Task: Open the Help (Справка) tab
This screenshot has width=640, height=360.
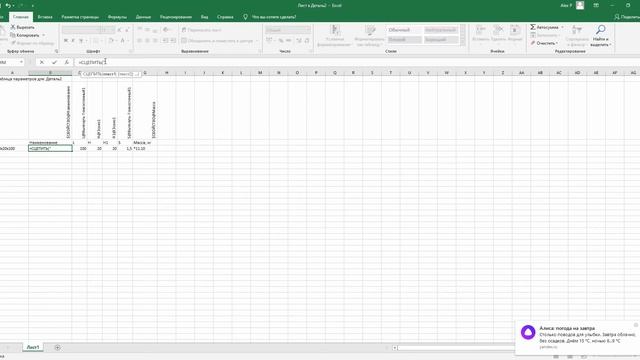Action: coord(225,17)
